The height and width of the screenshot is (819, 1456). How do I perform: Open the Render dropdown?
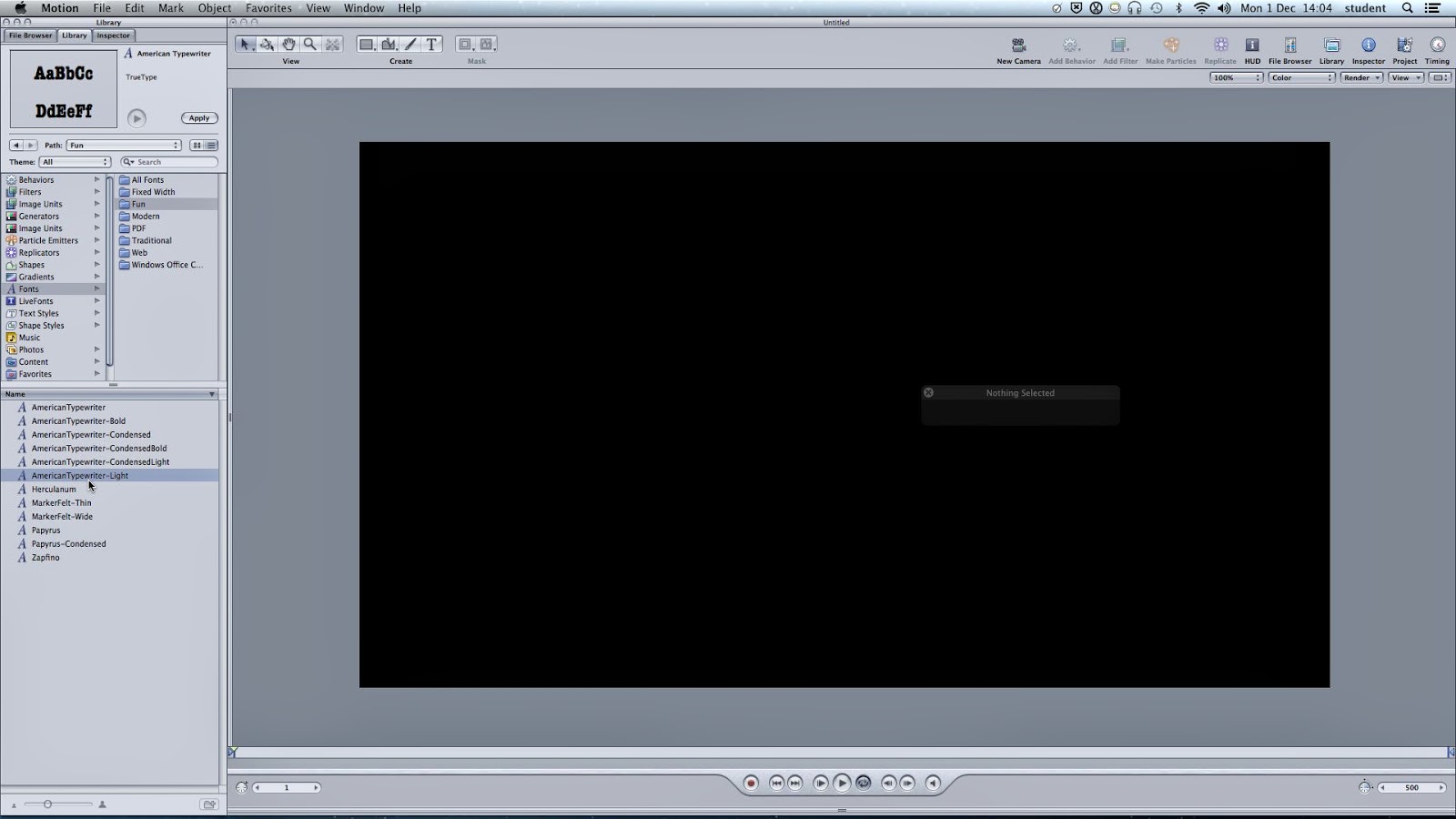tap(1361, 77)
